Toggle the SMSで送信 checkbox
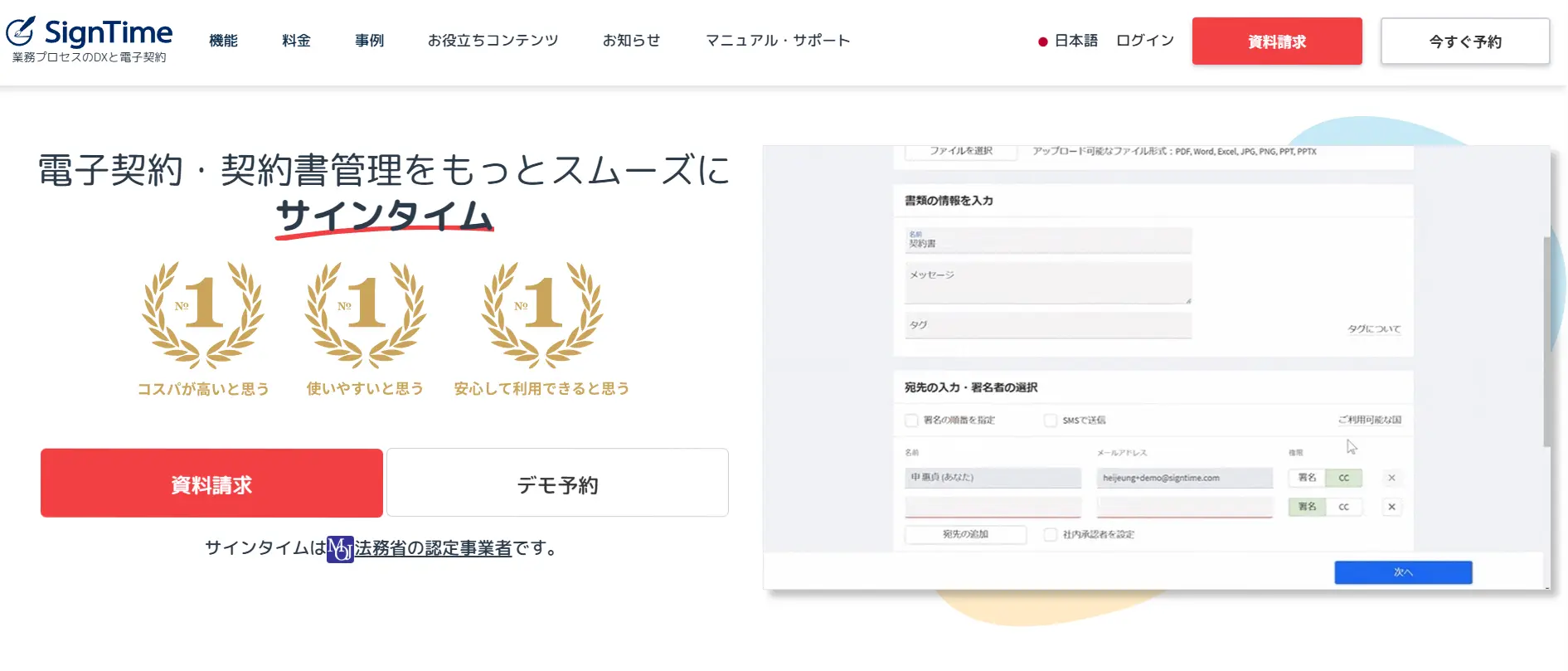Image resolution: width=1568 pixels, height=671 pixels. tap(1051, 421)
